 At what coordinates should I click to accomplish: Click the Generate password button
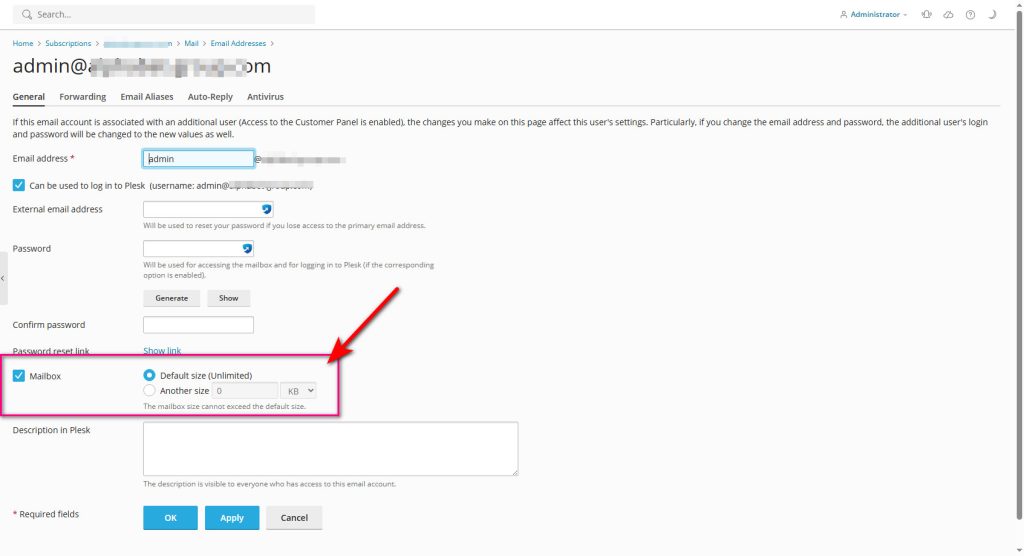(171, 298)
